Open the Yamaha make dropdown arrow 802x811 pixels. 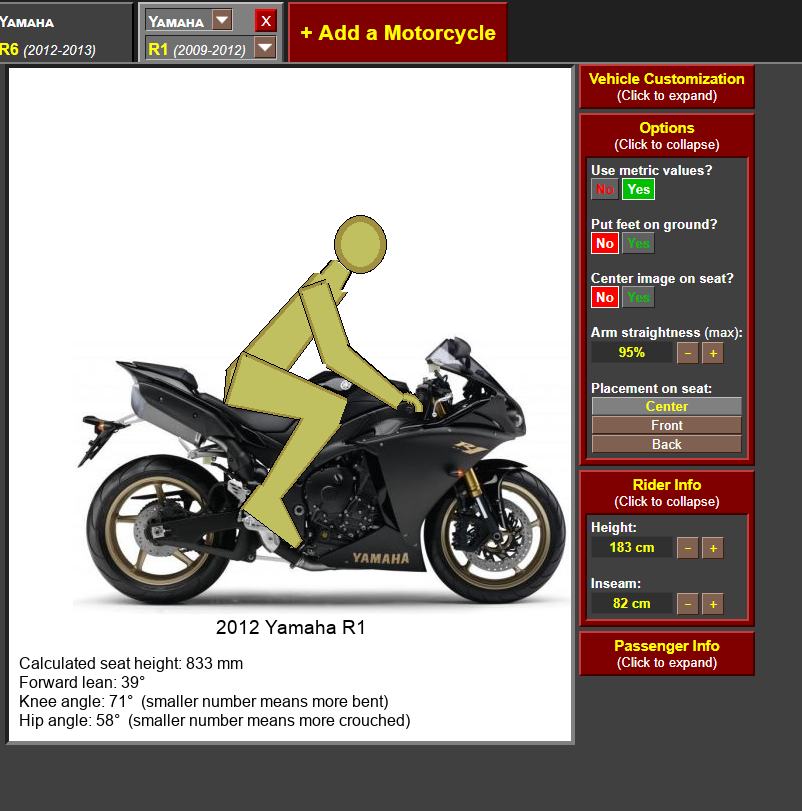coord(222,21)
